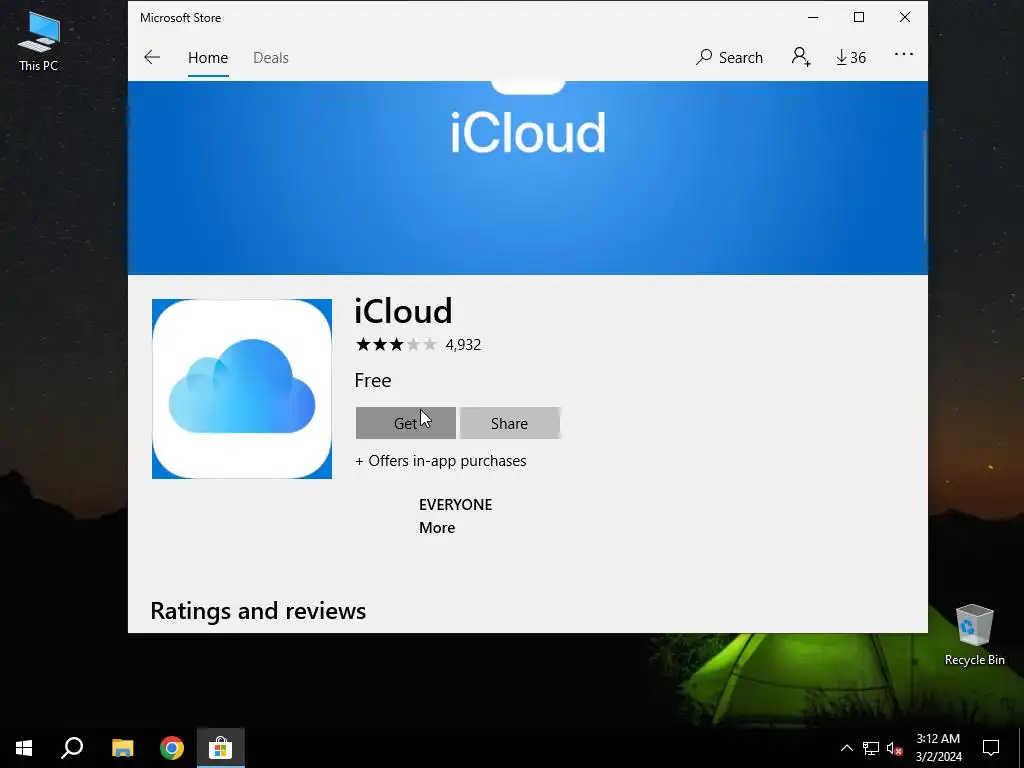Share the iCloud app listing
The height and width of the screenshot is (768, 1024).
(509, 423)
